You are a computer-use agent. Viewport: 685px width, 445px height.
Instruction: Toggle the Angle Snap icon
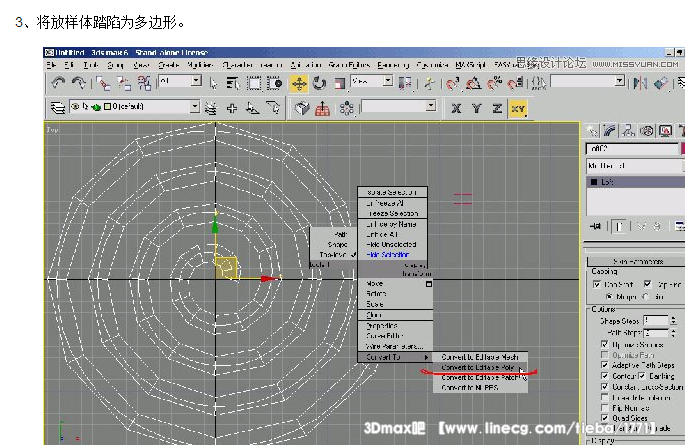pyautogui.click(x=474, y=83)
